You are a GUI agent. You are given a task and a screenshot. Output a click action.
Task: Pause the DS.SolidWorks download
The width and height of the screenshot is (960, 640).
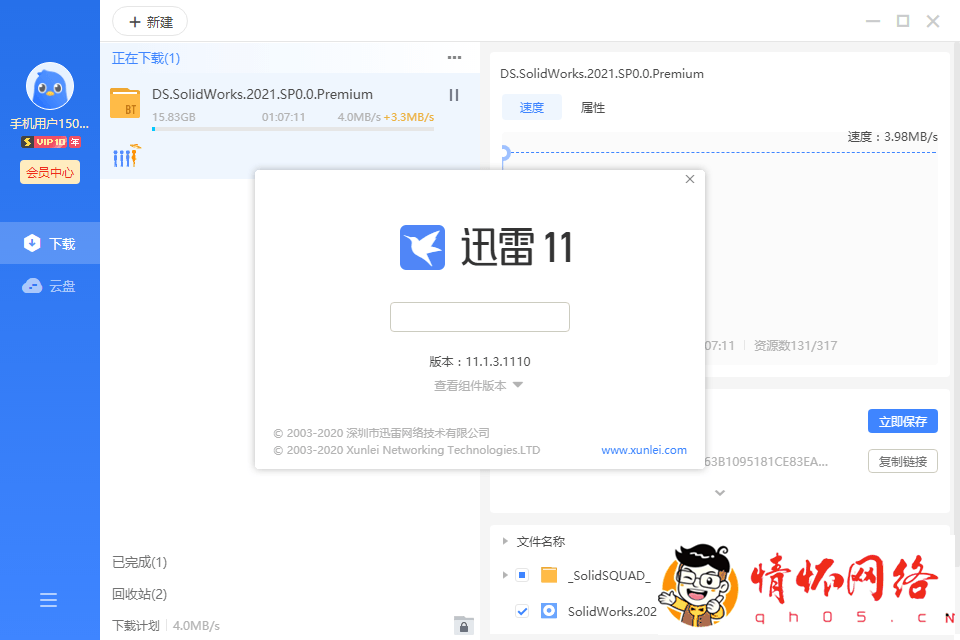click(x=454, y=95)
